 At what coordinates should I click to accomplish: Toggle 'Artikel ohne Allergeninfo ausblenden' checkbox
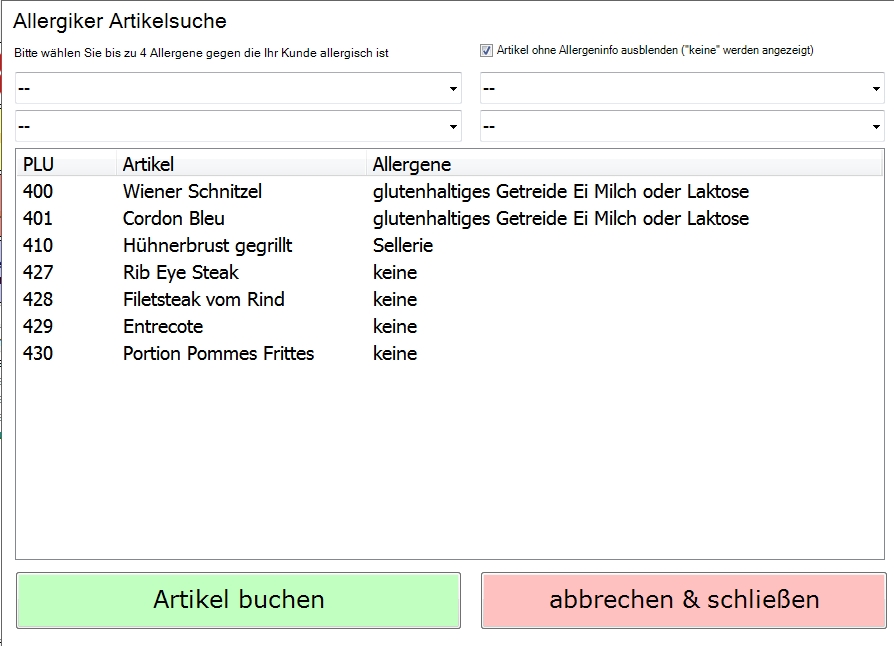coord(486,51)
